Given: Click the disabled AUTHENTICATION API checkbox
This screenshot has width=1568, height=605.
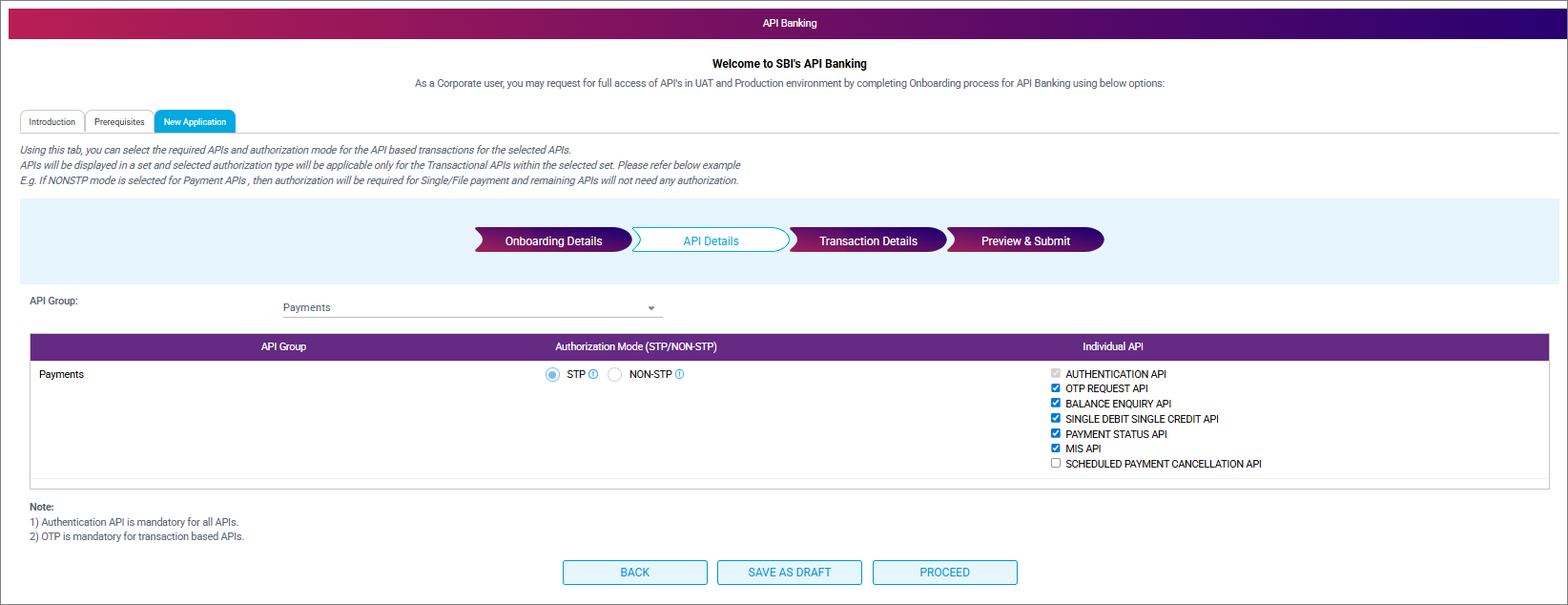Looking at the screenshot, I should click(x=1056, y=374).
